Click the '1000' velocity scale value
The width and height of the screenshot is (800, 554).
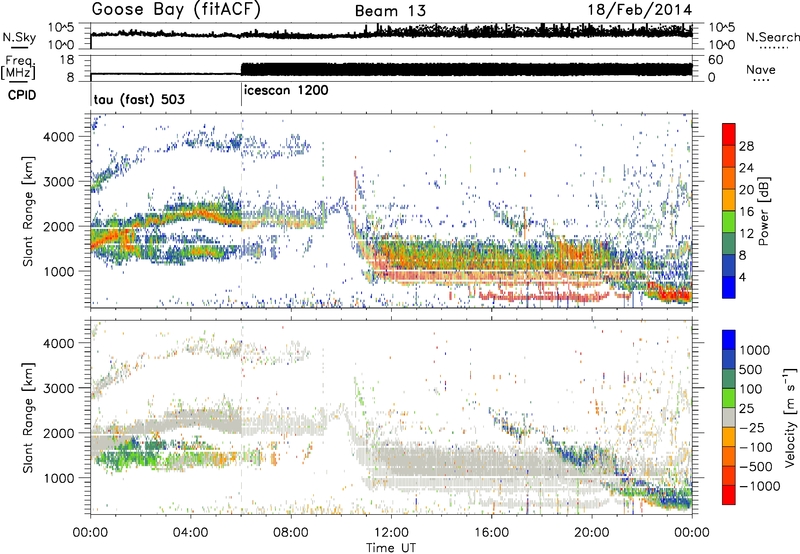click(x=755, y=350)
